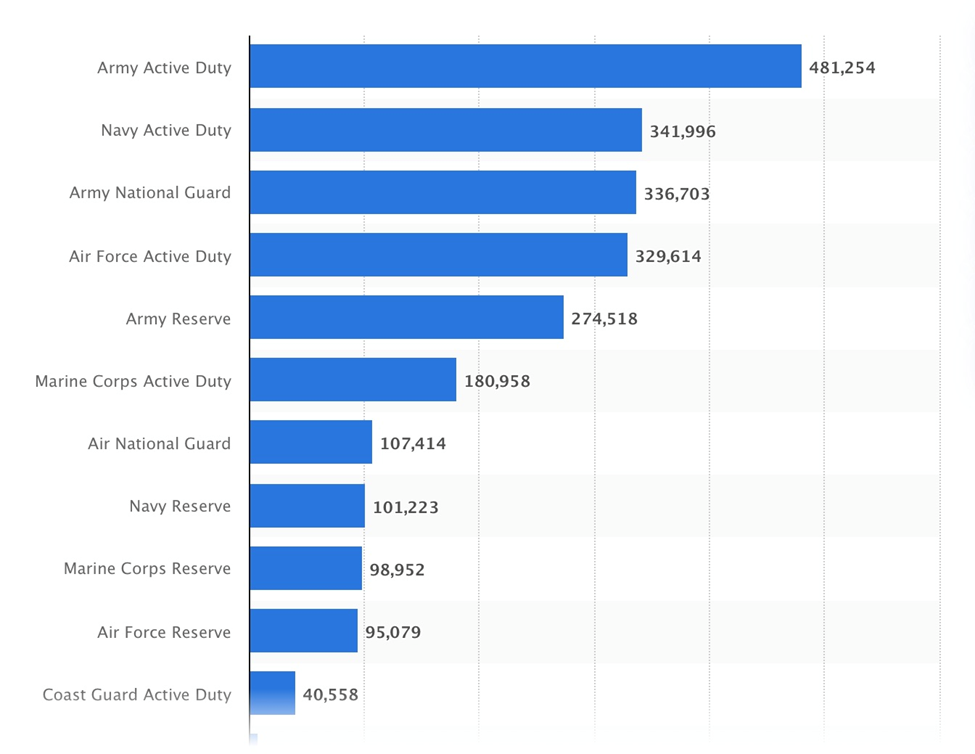Click the Army Reserve bar
The image size is (975, 754).
[406, 317]
